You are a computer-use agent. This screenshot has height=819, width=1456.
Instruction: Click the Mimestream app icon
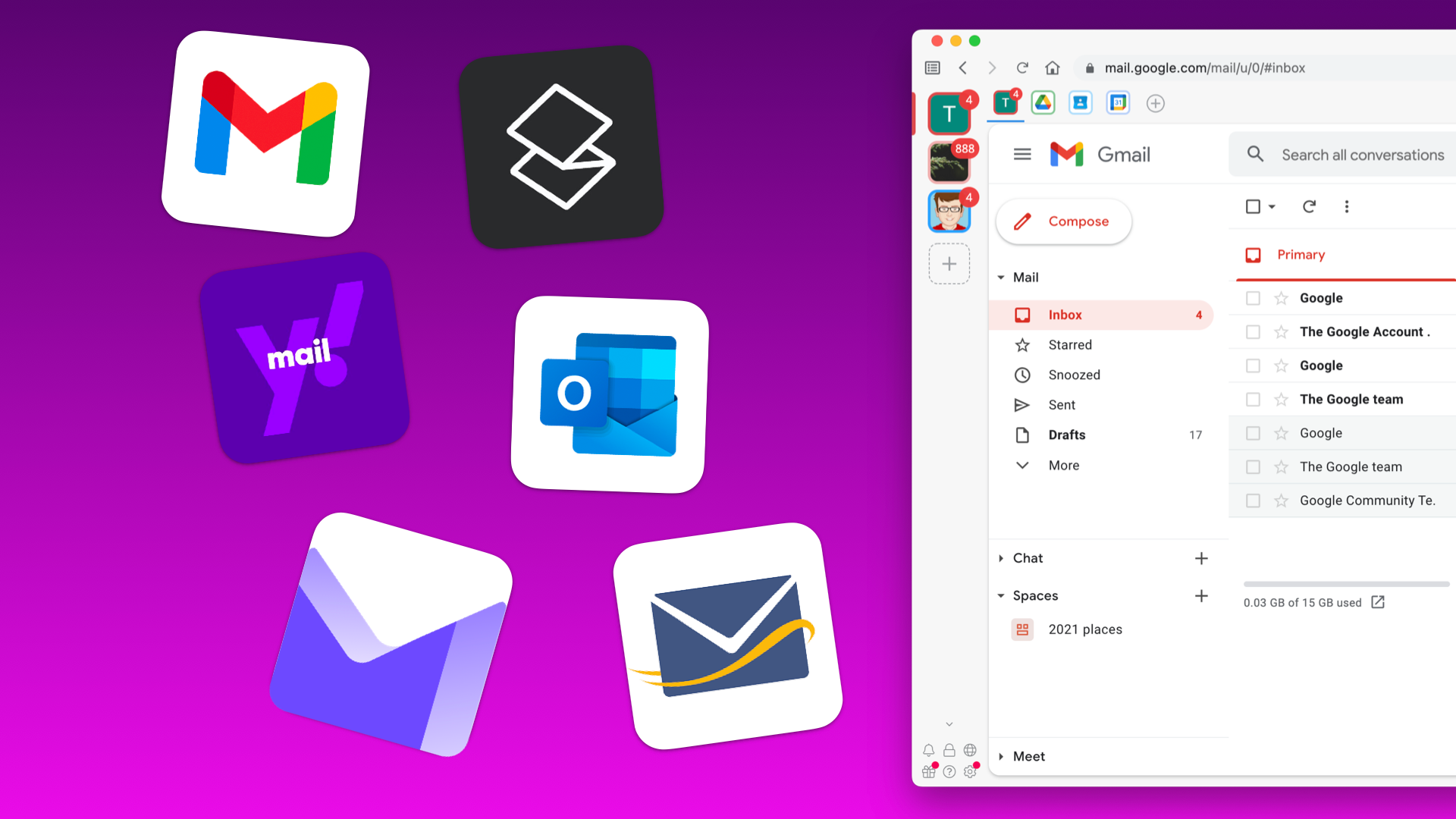click(x=557, y=139)
